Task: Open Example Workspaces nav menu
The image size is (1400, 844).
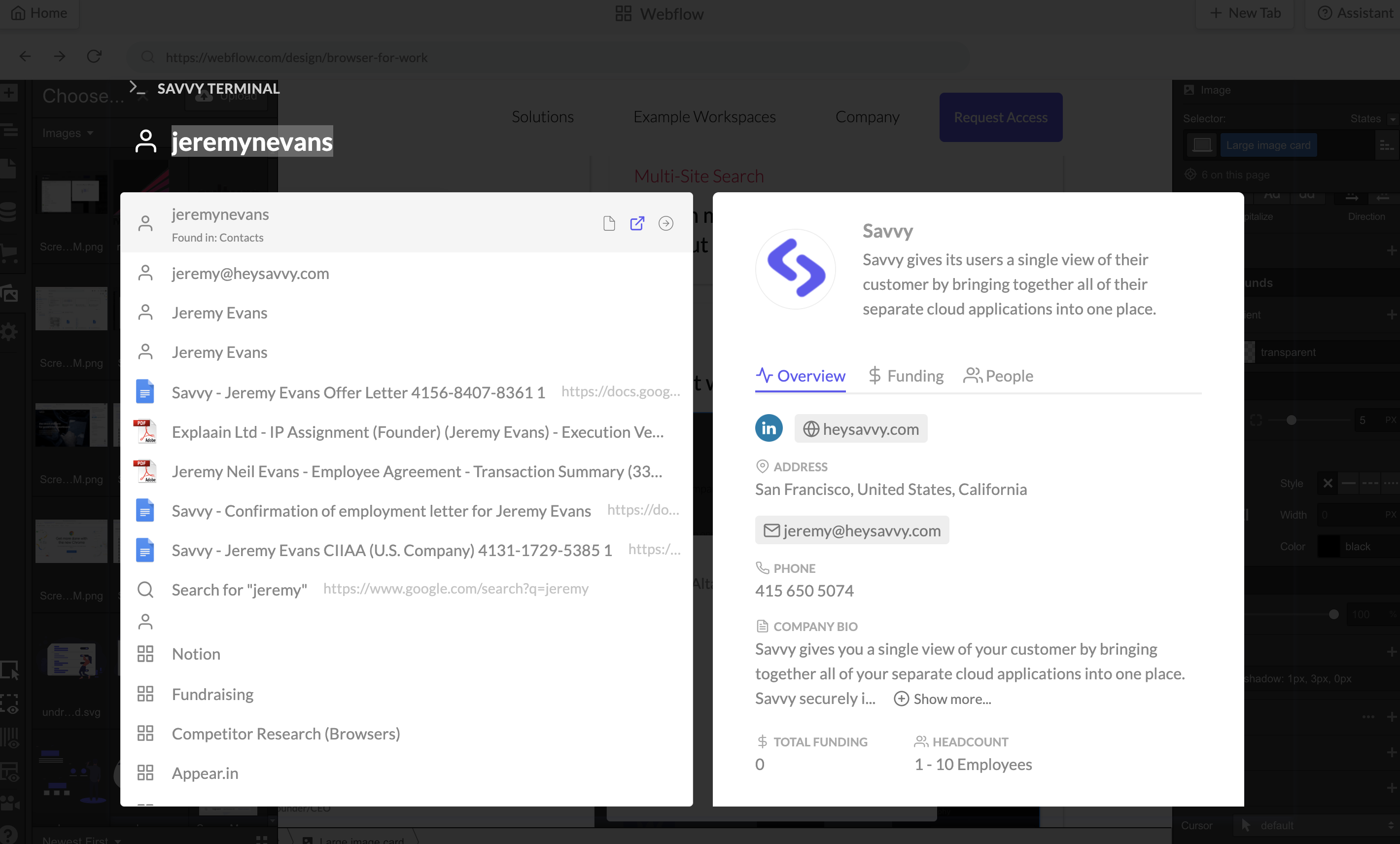Action: click(x=704, y=116)
